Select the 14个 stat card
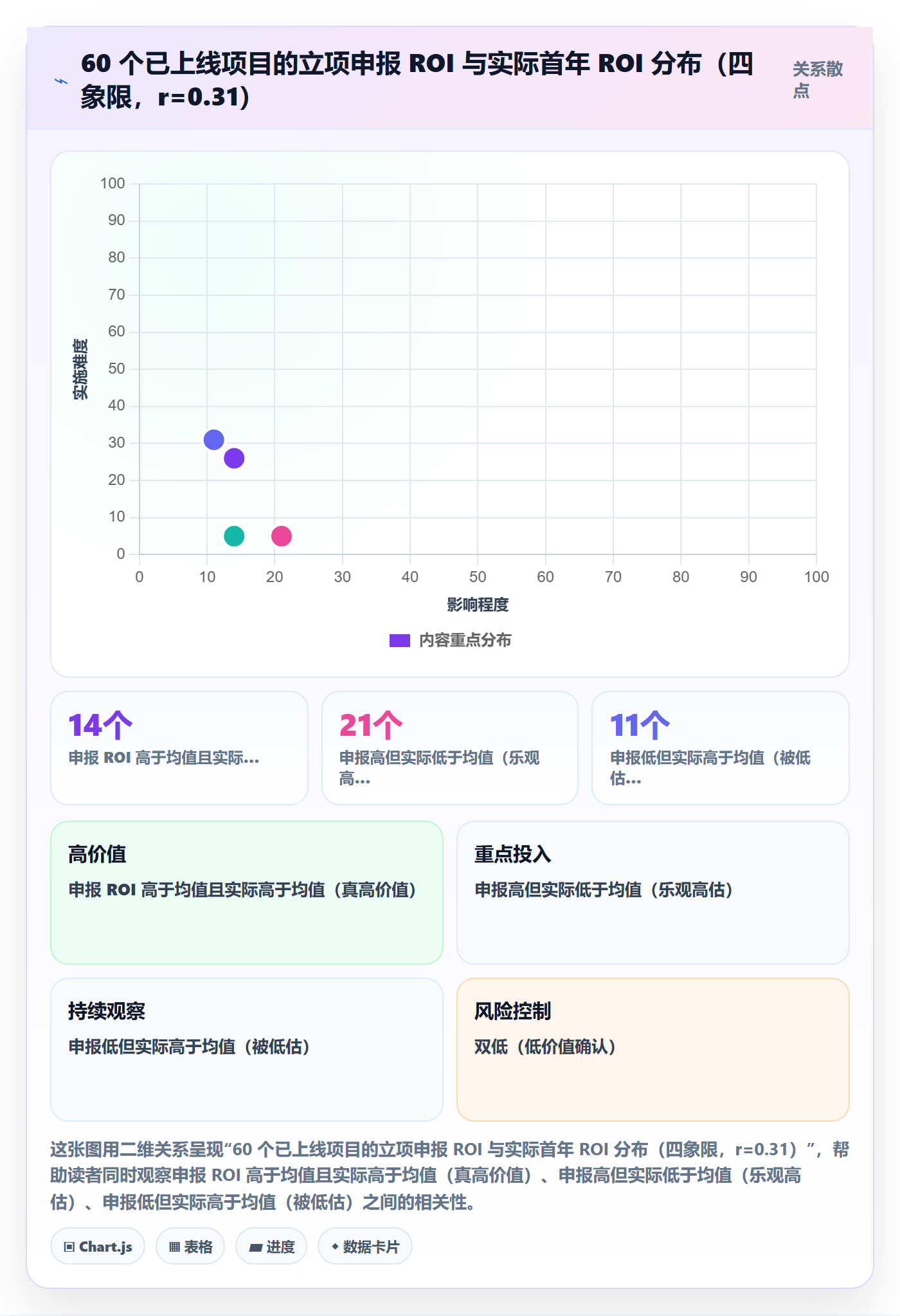This screenshot has width=900, height=1316. click(x=179, y=748)
